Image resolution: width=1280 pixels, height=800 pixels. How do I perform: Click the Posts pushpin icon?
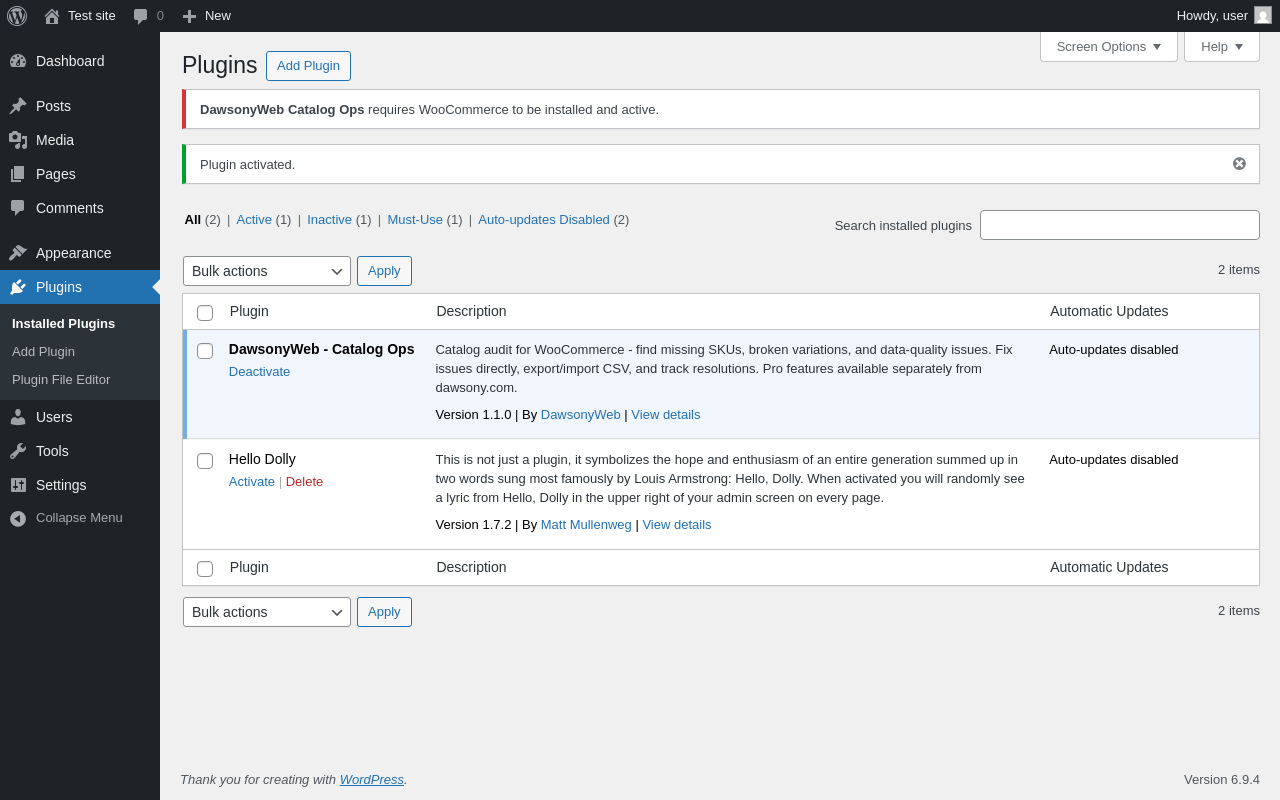(x=18, y=106)
